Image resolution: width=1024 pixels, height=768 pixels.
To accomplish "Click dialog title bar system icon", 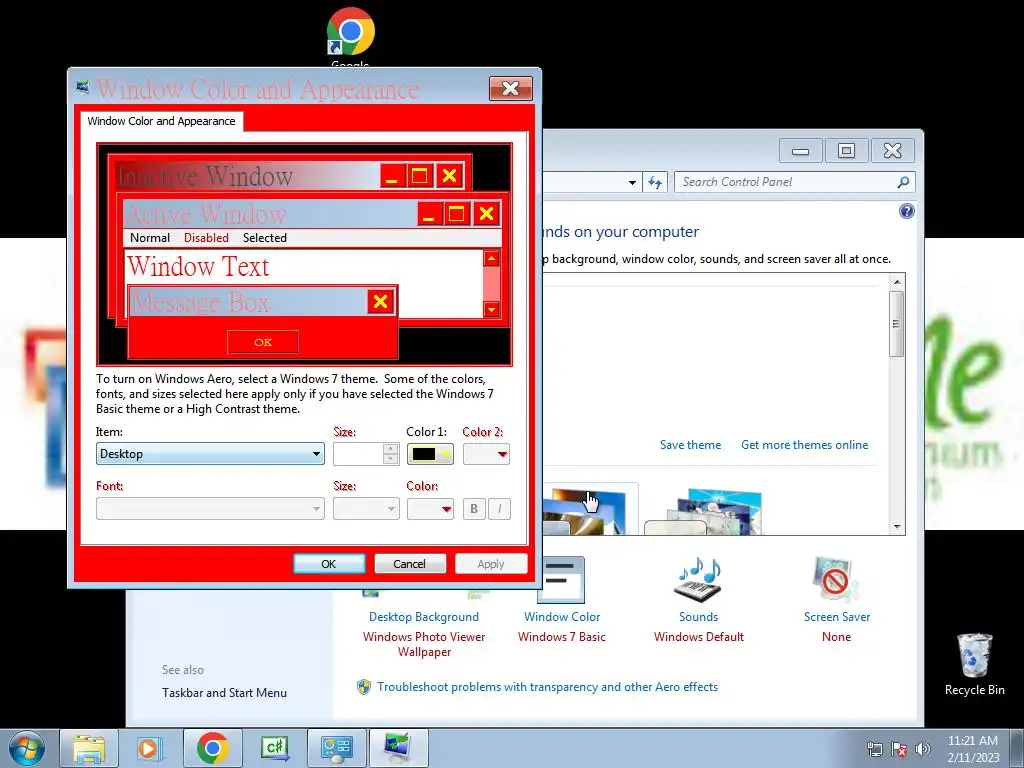I will (x=82, y=87).
